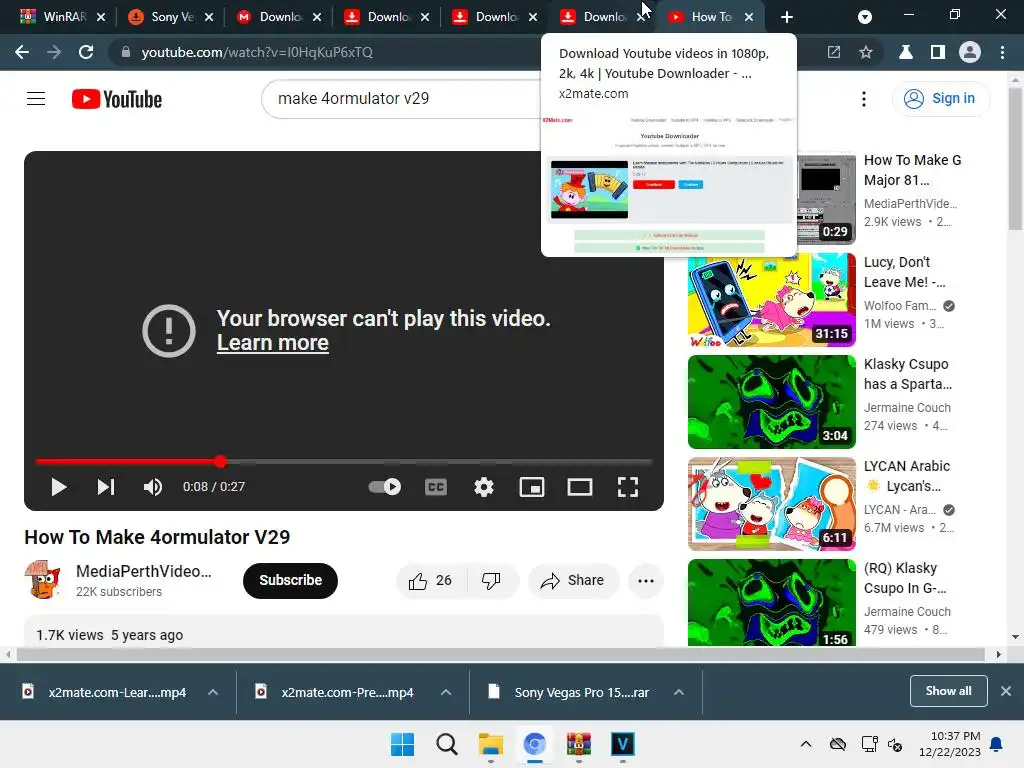
Task: Enable the miniplayer mode
Action: pyautogui.click(x=532, y=487)
